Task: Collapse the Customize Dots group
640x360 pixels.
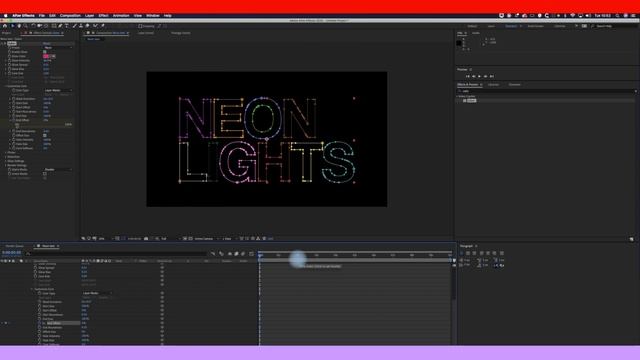Action: pyautogui.click(x=6, y=86)
